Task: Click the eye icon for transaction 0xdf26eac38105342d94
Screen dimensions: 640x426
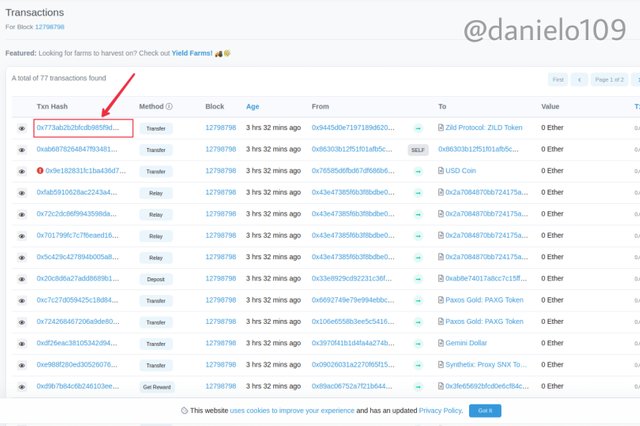Action: pos(22,344)
